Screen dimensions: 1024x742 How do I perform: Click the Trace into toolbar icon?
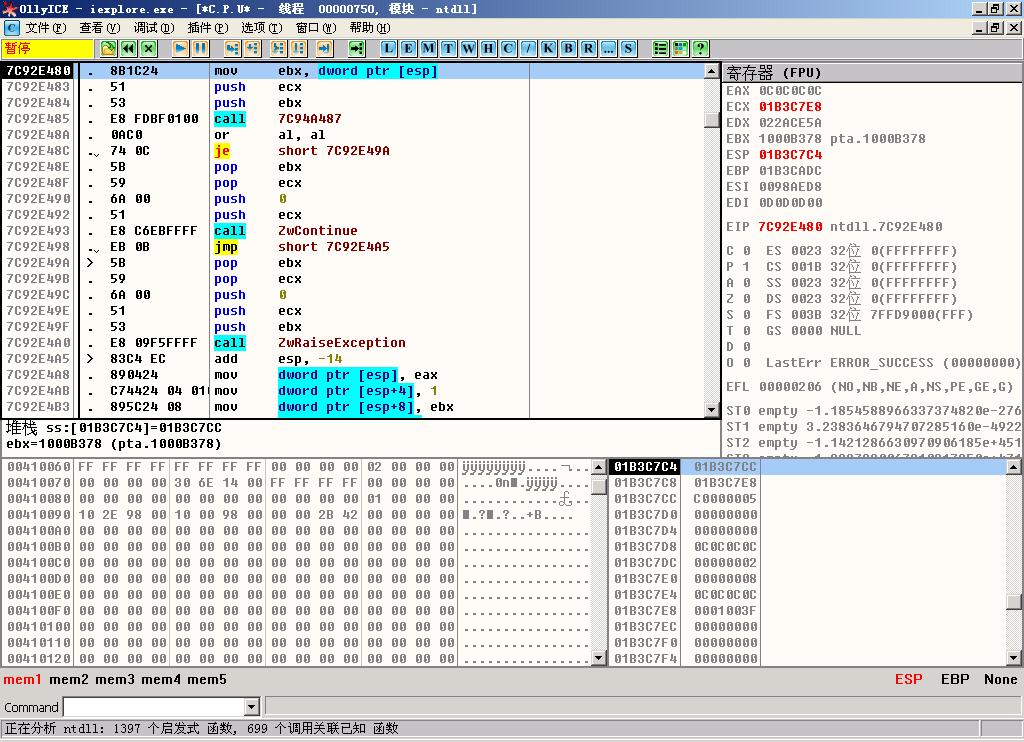click(279, 48)
